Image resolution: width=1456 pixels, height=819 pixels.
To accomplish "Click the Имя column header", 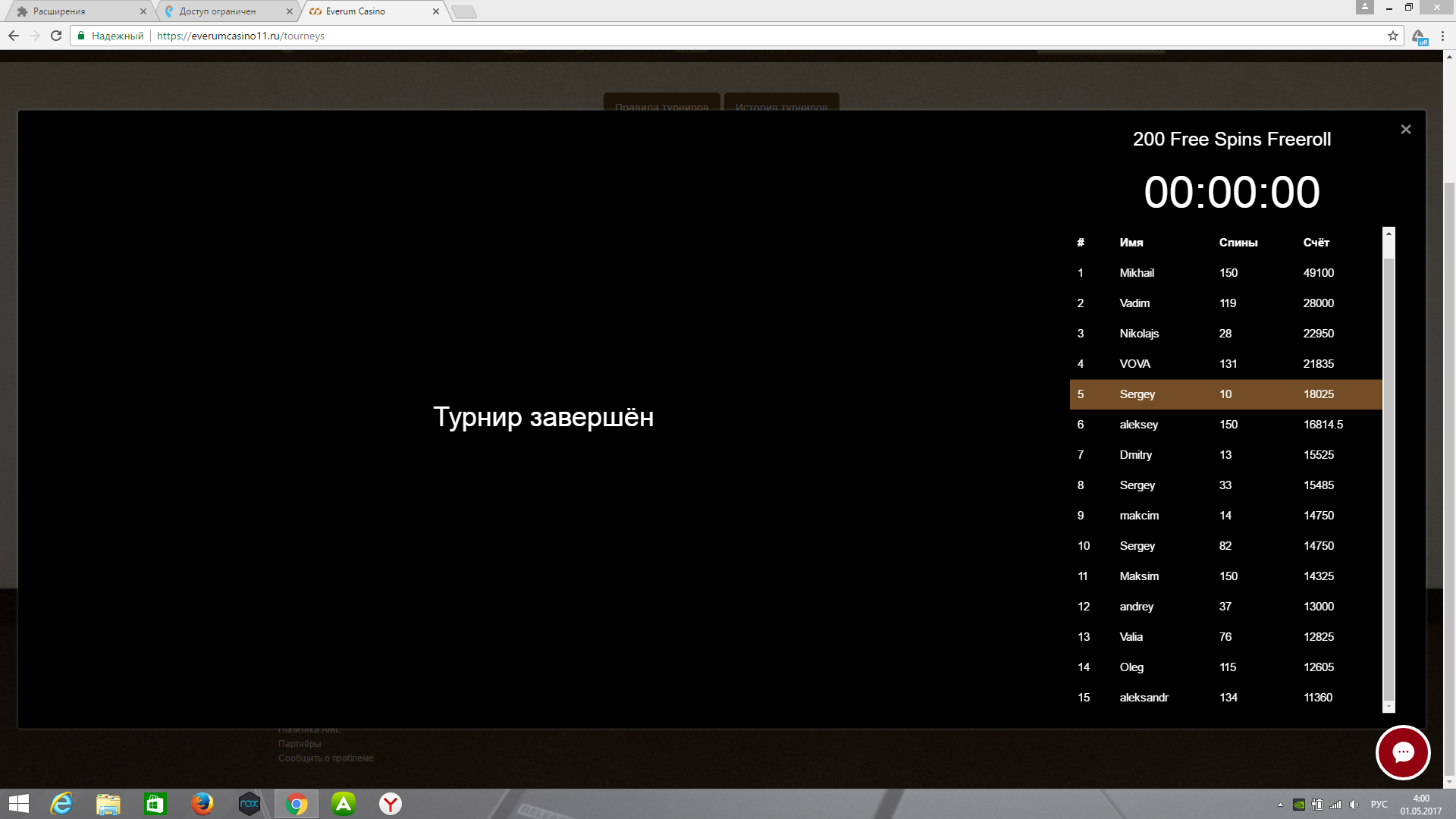I will point(1131,243).
